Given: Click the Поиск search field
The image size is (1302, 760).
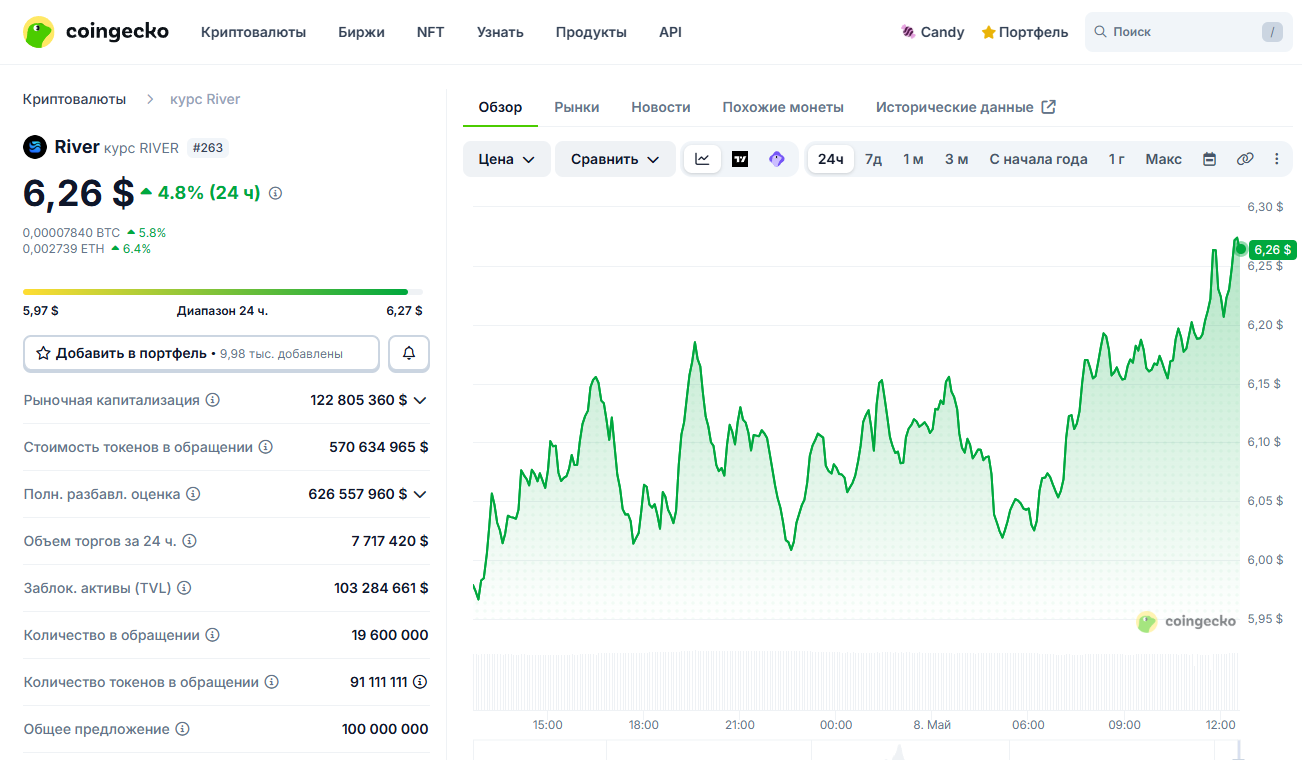Looking at the screenshot, I should 1189,32.
